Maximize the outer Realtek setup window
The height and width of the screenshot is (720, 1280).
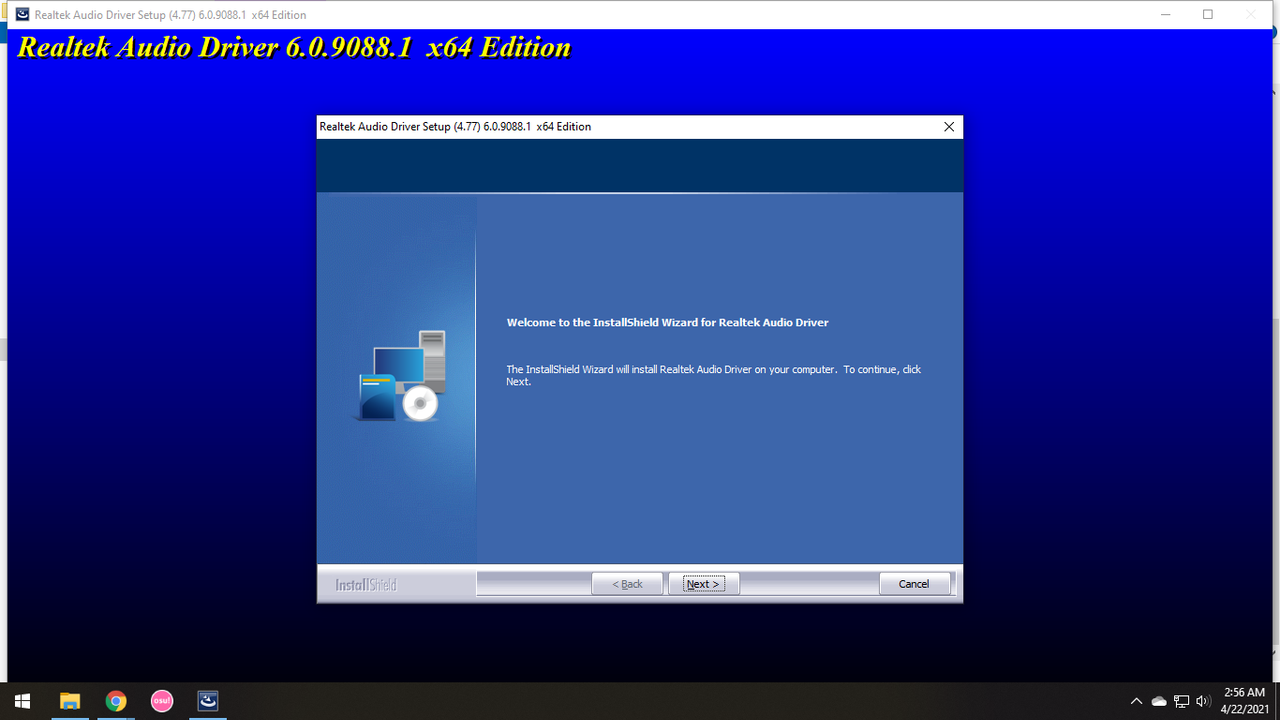pyautogui.click(x=1208, y=14)
